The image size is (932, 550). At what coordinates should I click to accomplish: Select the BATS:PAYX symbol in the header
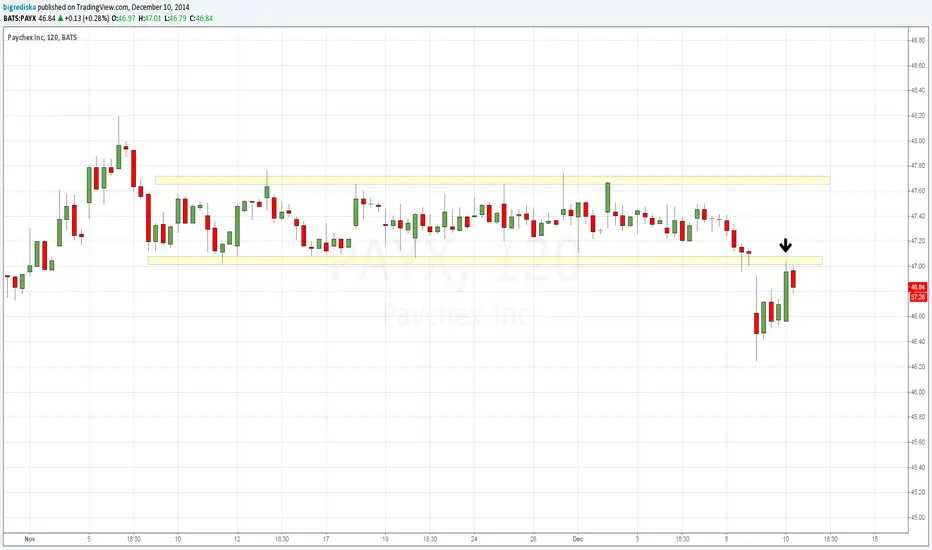pos(20,18)
